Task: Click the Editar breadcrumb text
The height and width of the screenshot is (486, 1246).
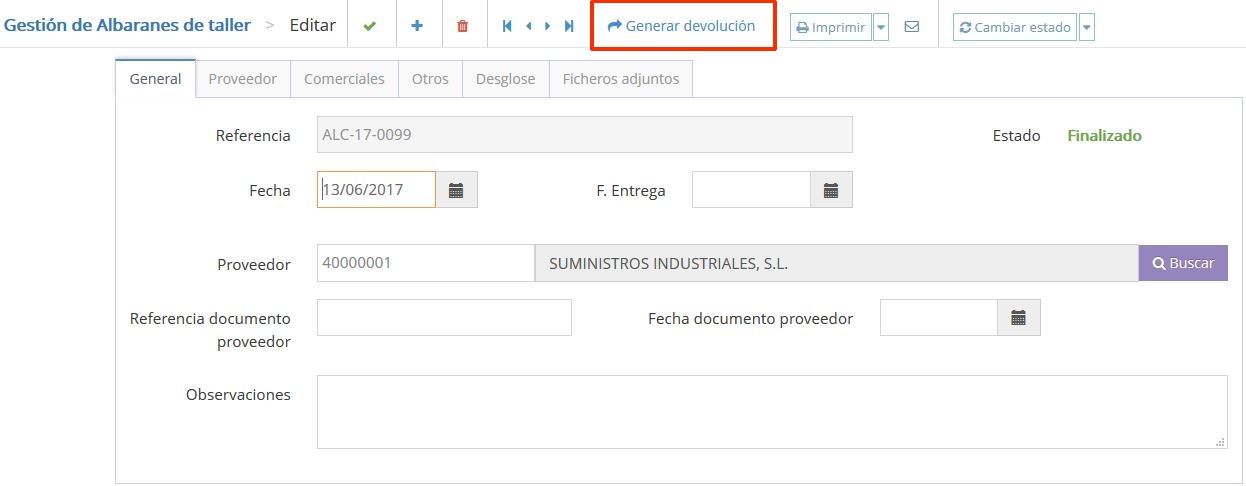Action: [x=313, y=25]
